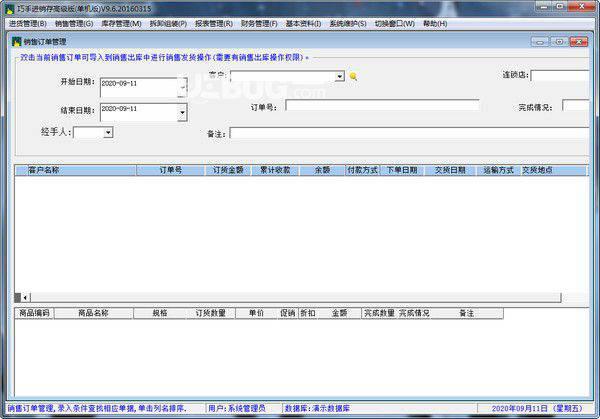This screenshot has width=600, height=419.
Task: Minimize the 销售订单管理 child window
Action: 540,41
